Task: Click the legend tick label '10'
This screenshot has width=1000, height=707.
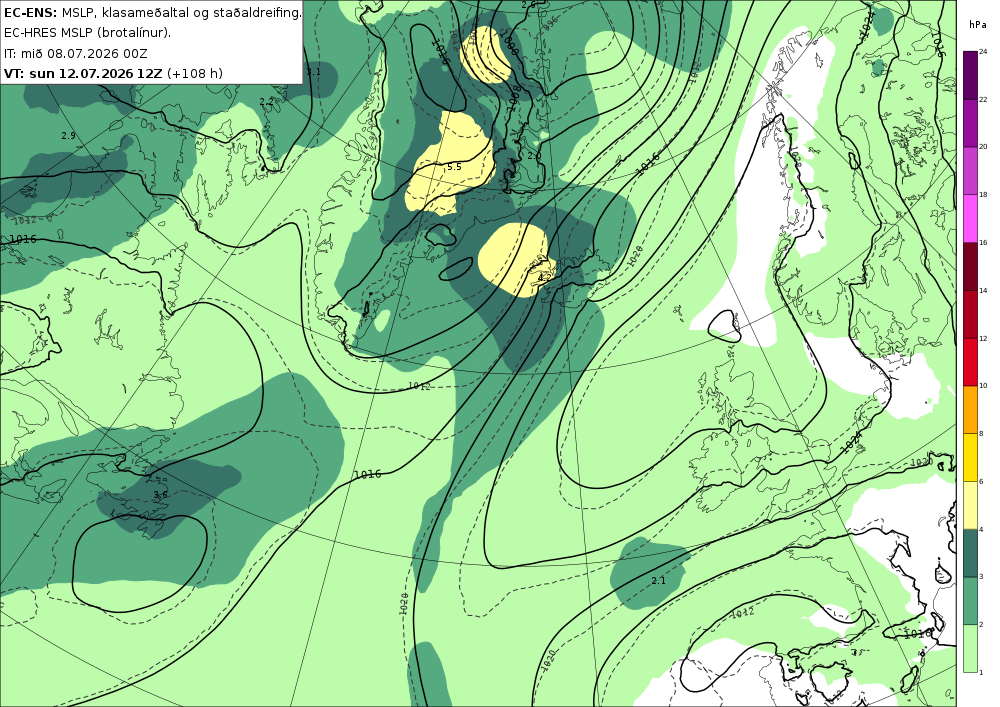Action: tap(983, 386)
